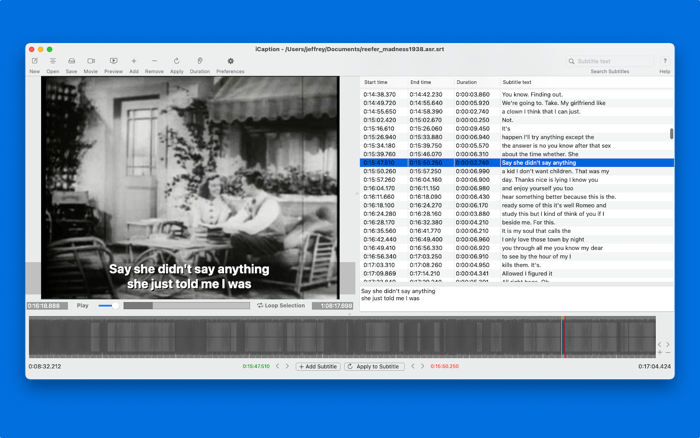Open Preferences gear icon

(x=230, y=61)
